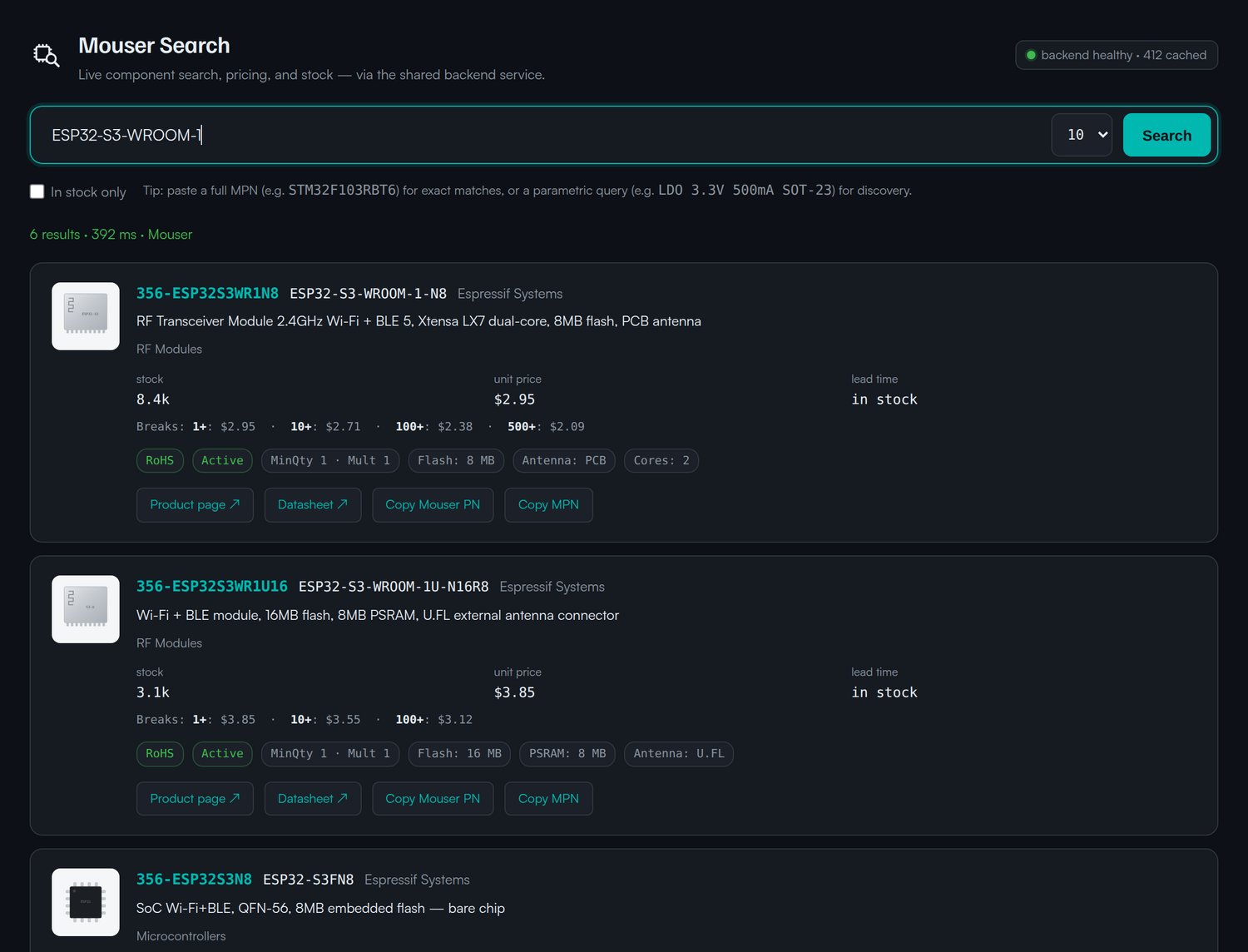This screenshot has width=1248, height=952.
Task: Click the 356-ESP32S3WR1U16 part number link
Action: point(212,587)
